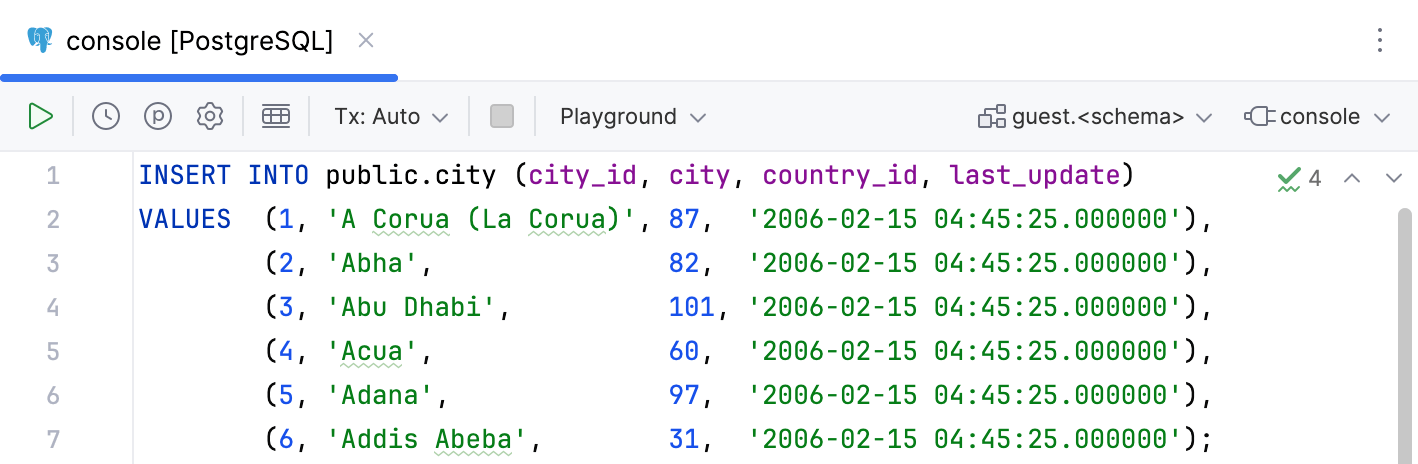Click the 'Abha' string value
1418x464 pixels.
[x=379, y=263]
